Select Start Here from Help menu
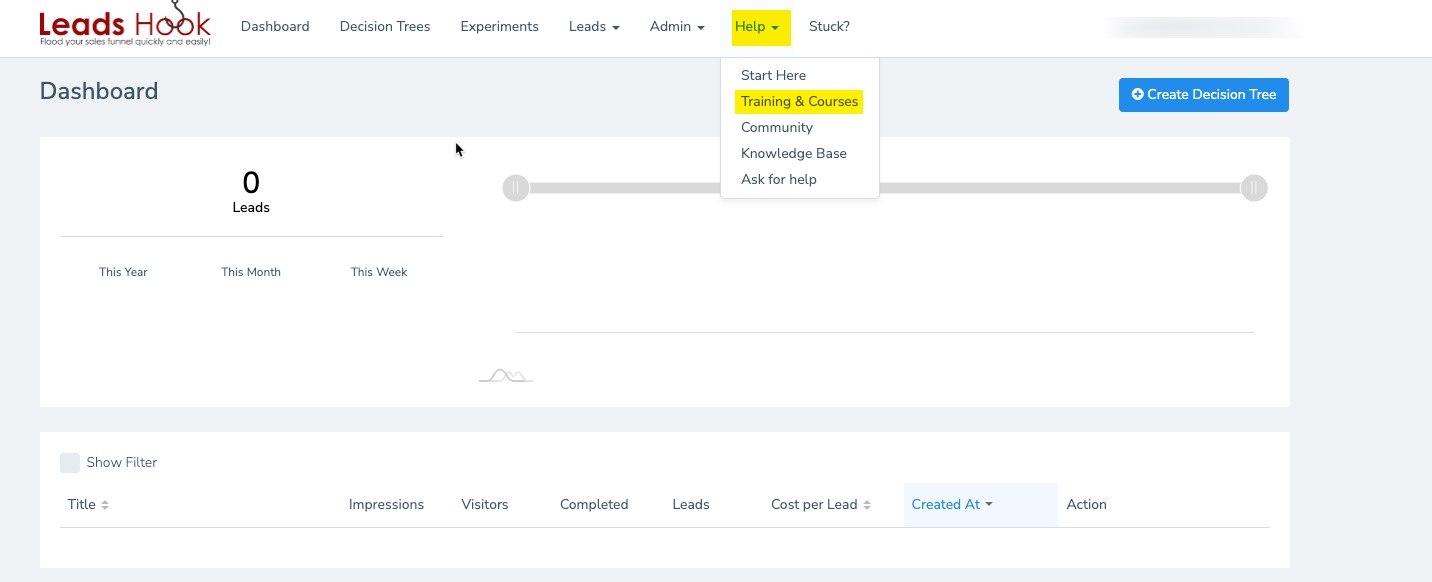 point(773,75)
